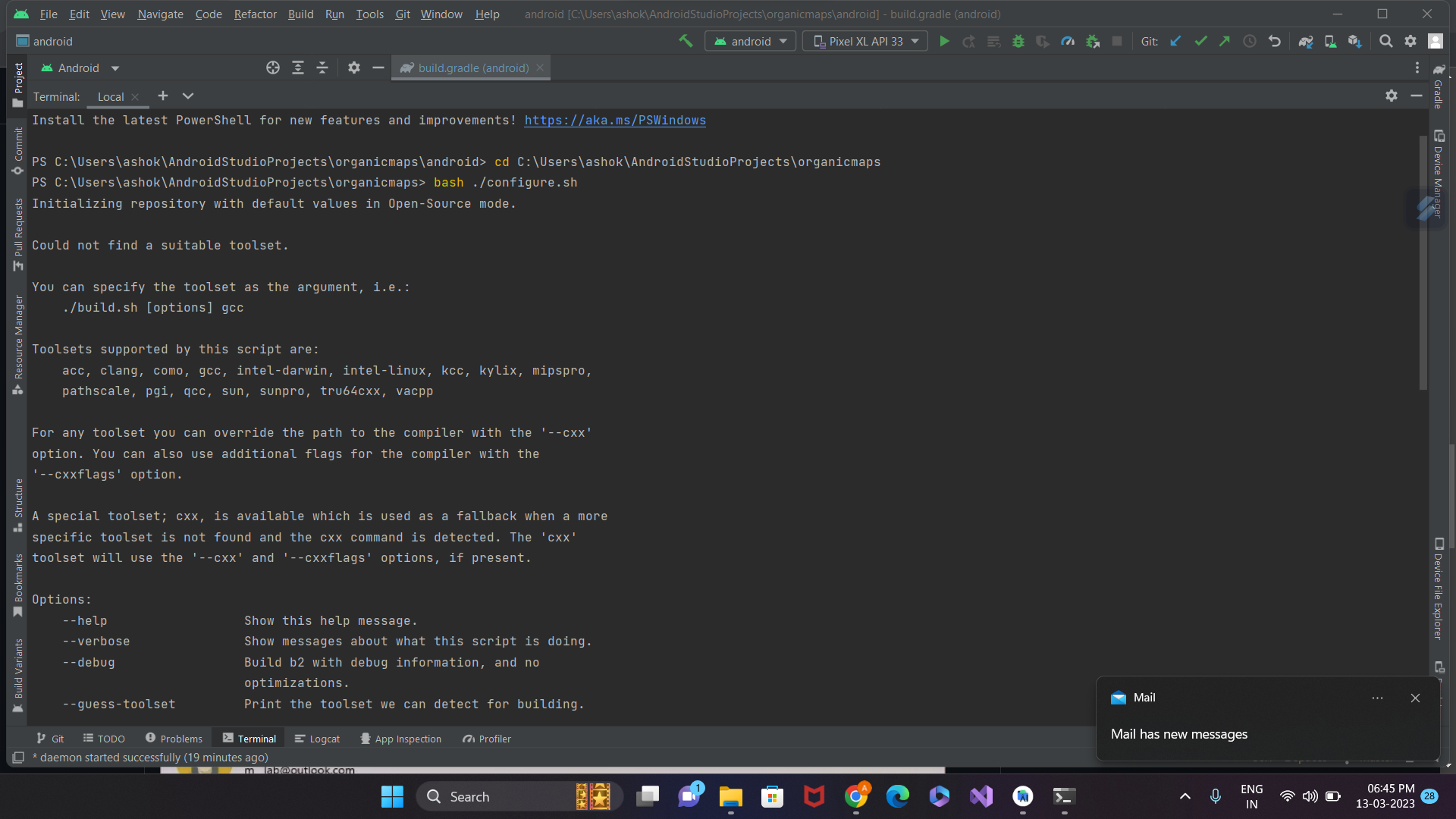Viewport: 1456px width, 819px height.
Task: Open the aka.ms/PSWindows link
Action: 615,120
